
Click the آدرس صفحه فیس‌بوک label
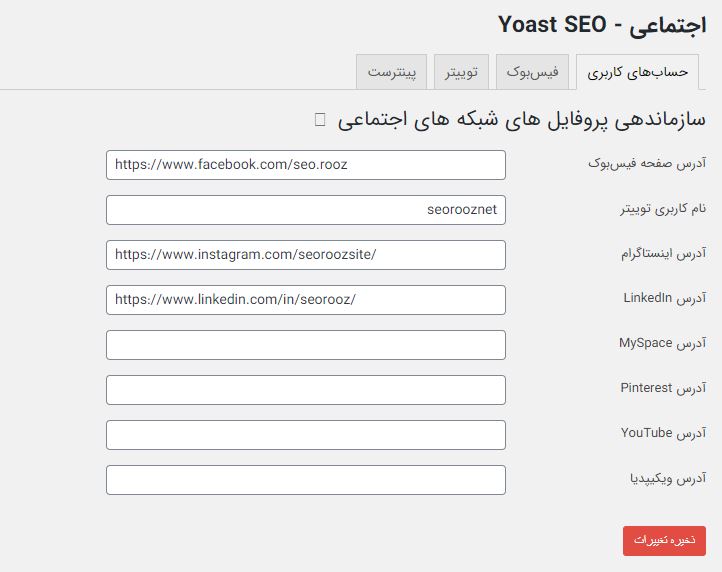pos(647,163)
